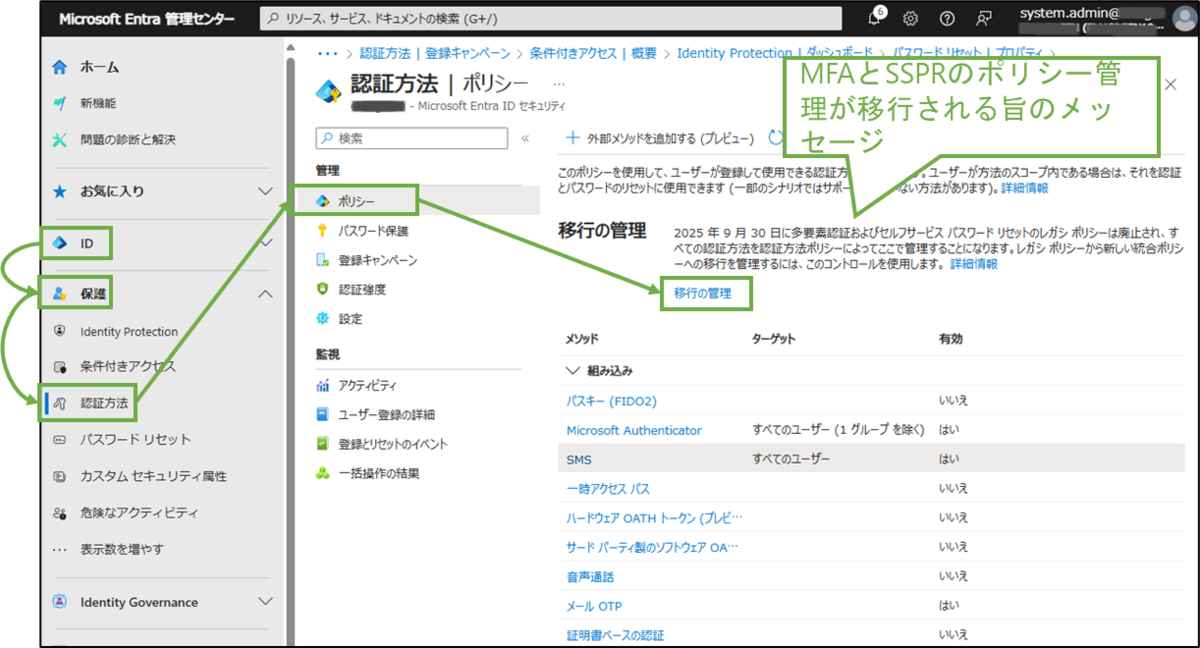The height and width of the screenshot is (648, 1200).
Task: Open サード パーティ製のソフトウェア OATH method
Action: click(x=654, y=548)
